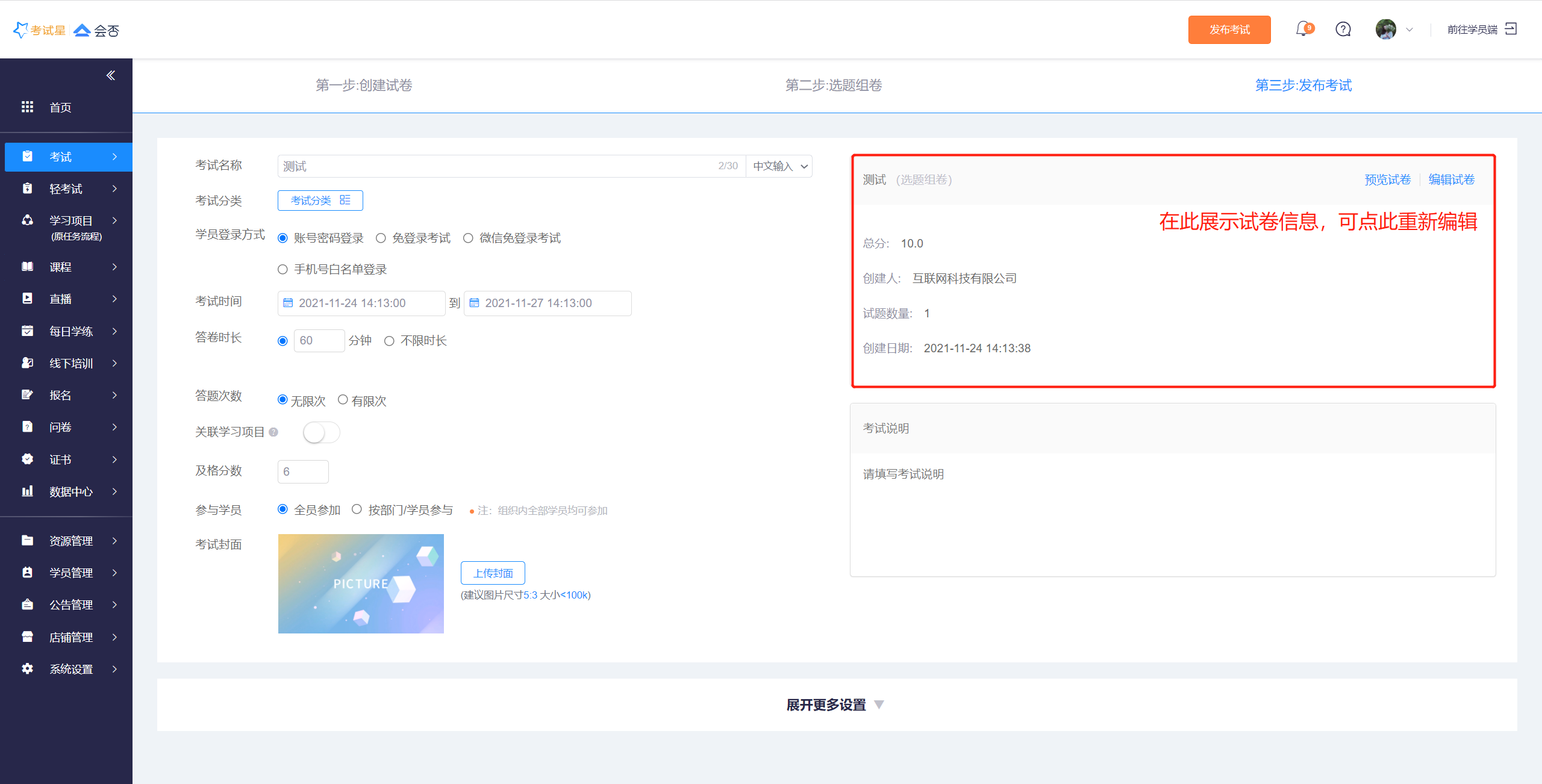Collapse sidebar with double-chevron icon
This screenshot has height=784, width=1542.
pos(111,75)
